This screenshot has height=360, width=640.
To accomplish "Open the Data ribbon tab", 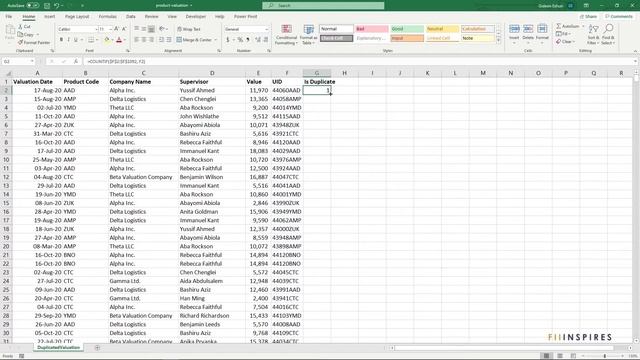I will pos(131,17).
